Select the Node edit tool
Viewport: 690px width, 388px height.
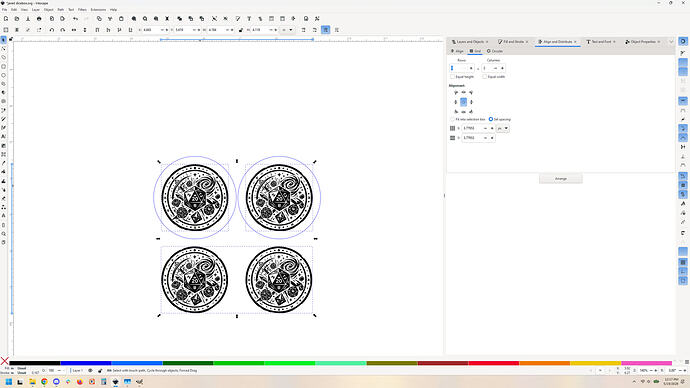pos(4,49)
